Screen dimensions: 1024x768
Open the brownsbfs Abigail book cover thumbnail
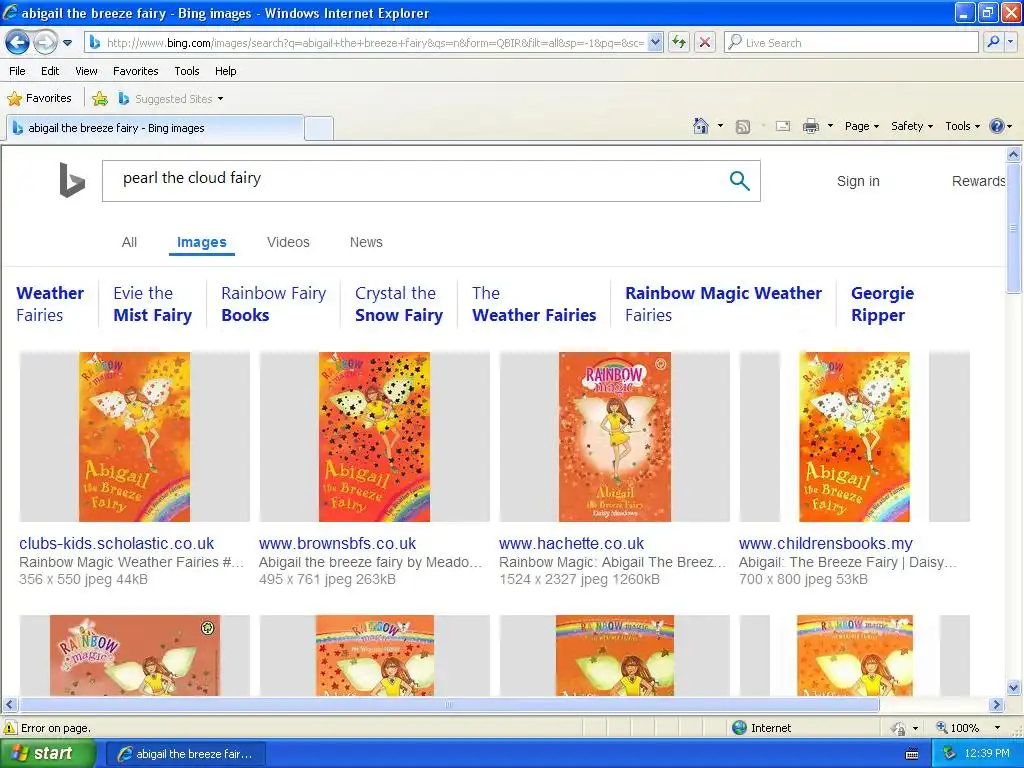tap(374, 437)
